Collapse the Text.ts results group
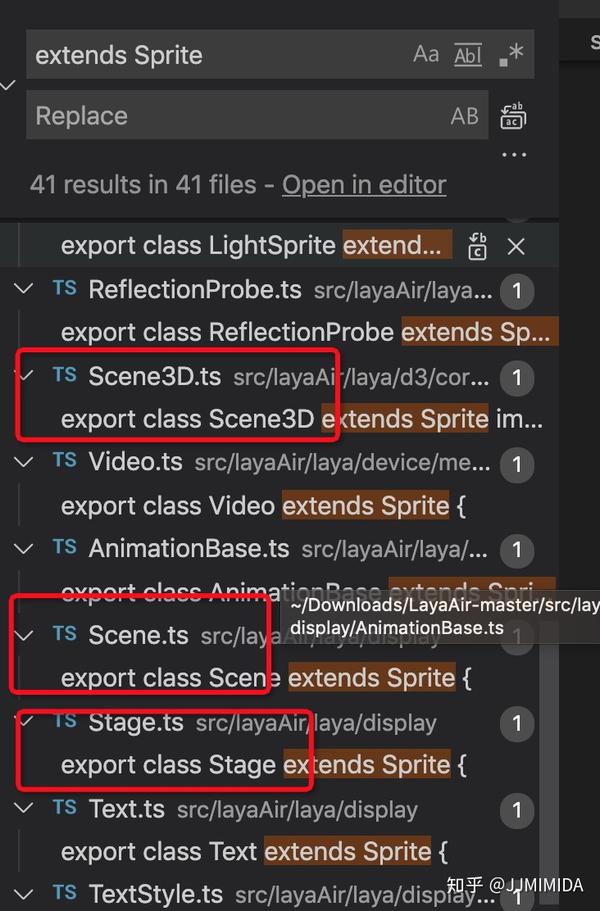This screenshot has height=911, width=600. [x=23, y=808]
